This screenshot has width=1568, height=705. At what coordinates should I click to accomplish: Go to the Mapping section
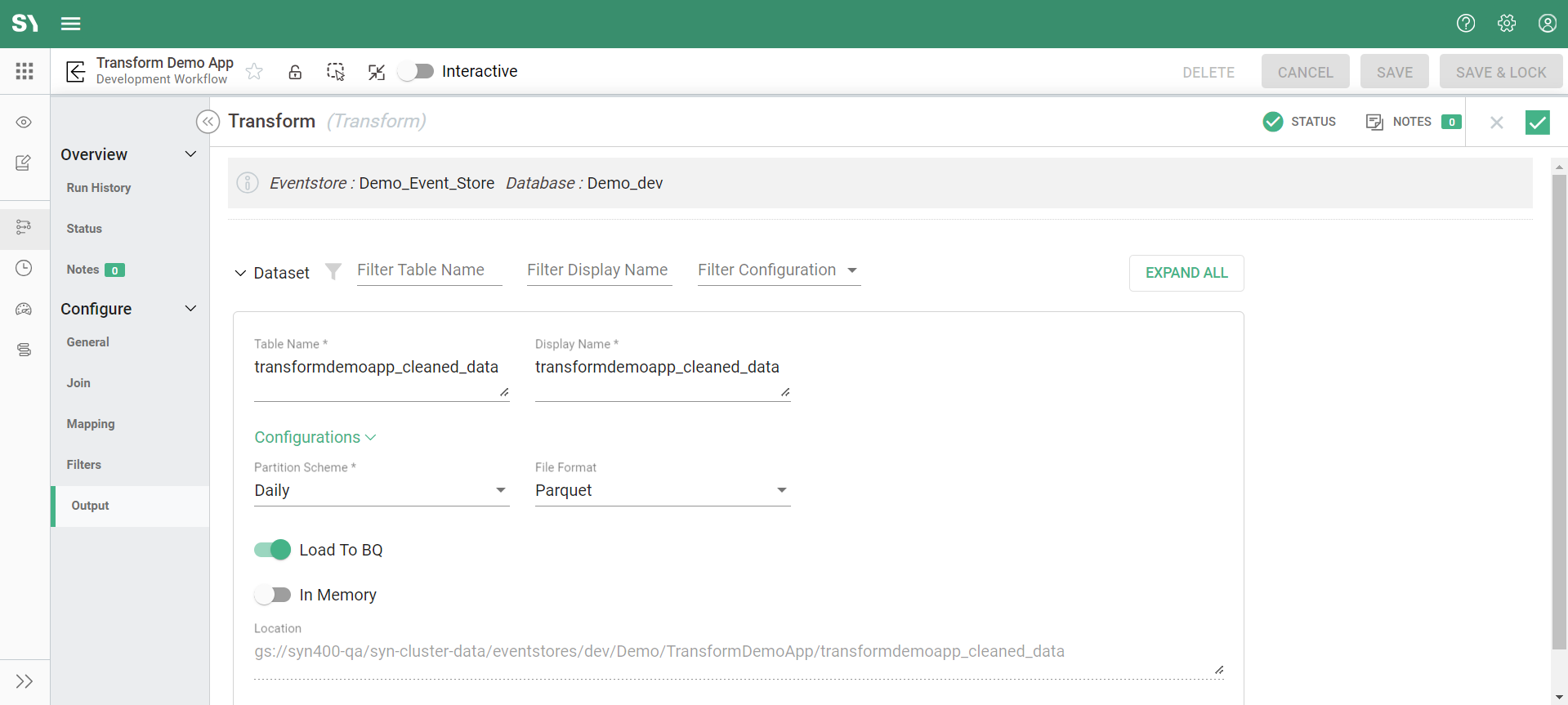(91, 424)
